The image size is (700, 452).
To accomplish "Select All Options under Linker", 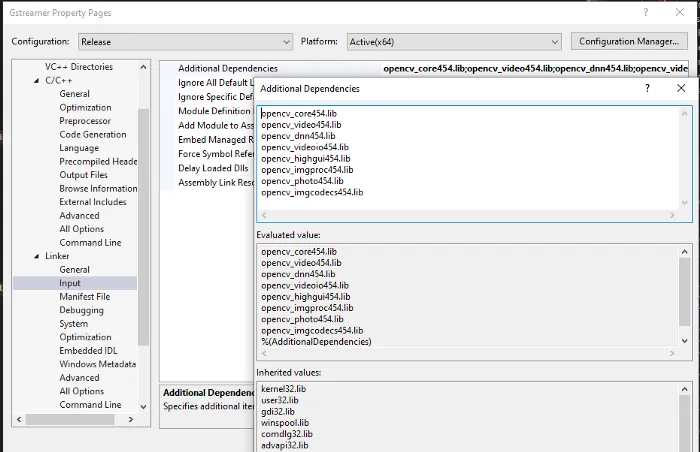I will click(x=81, y=391).
